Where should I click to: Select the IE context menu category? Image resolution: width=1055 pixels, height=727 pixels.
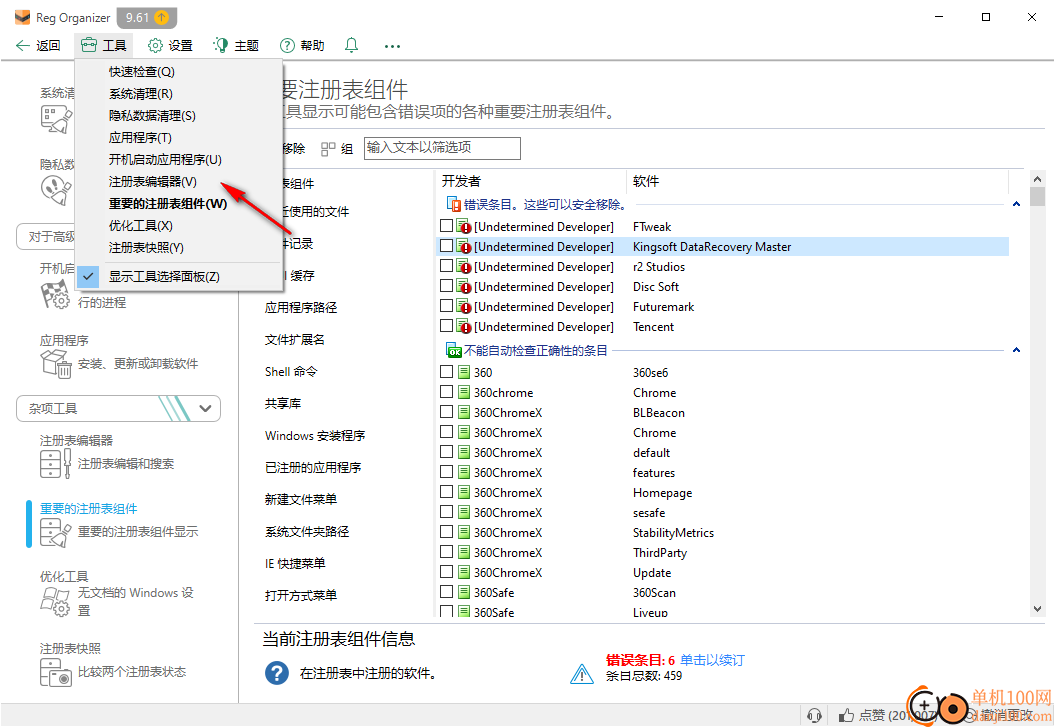pos(295,564)
